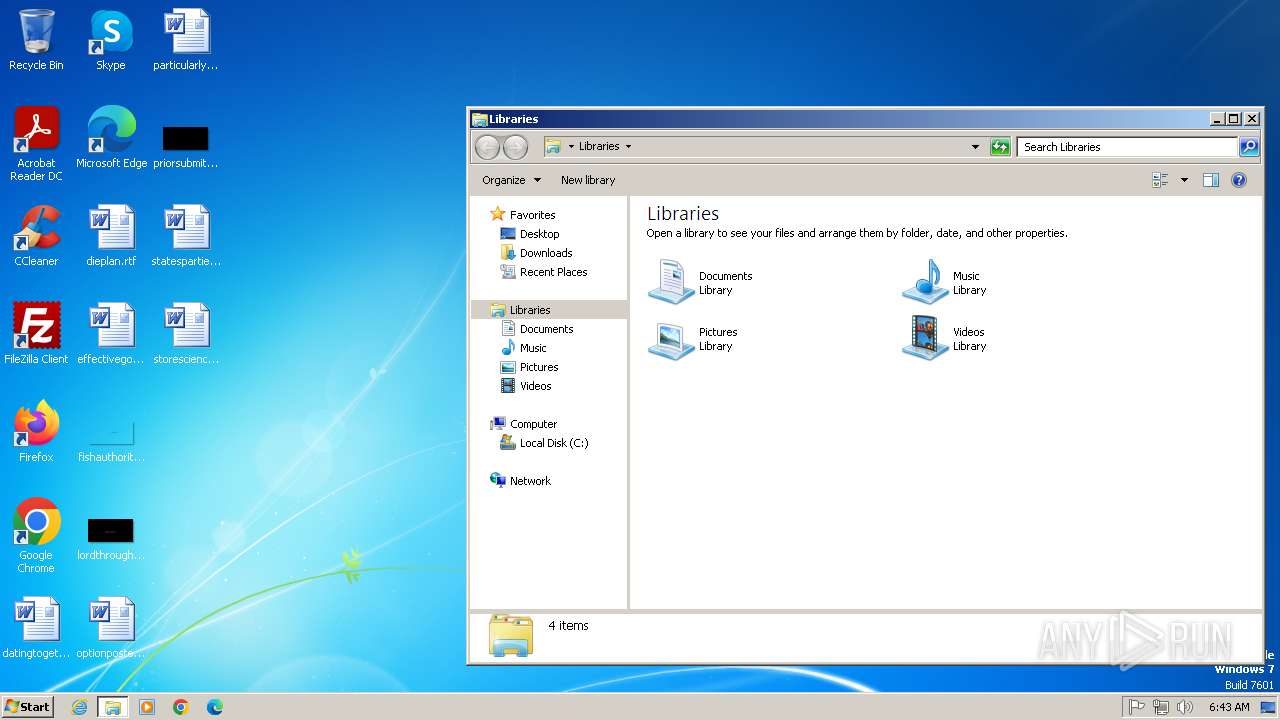Open the Start menu
The image size is (1280, 720).
[28, 706]
